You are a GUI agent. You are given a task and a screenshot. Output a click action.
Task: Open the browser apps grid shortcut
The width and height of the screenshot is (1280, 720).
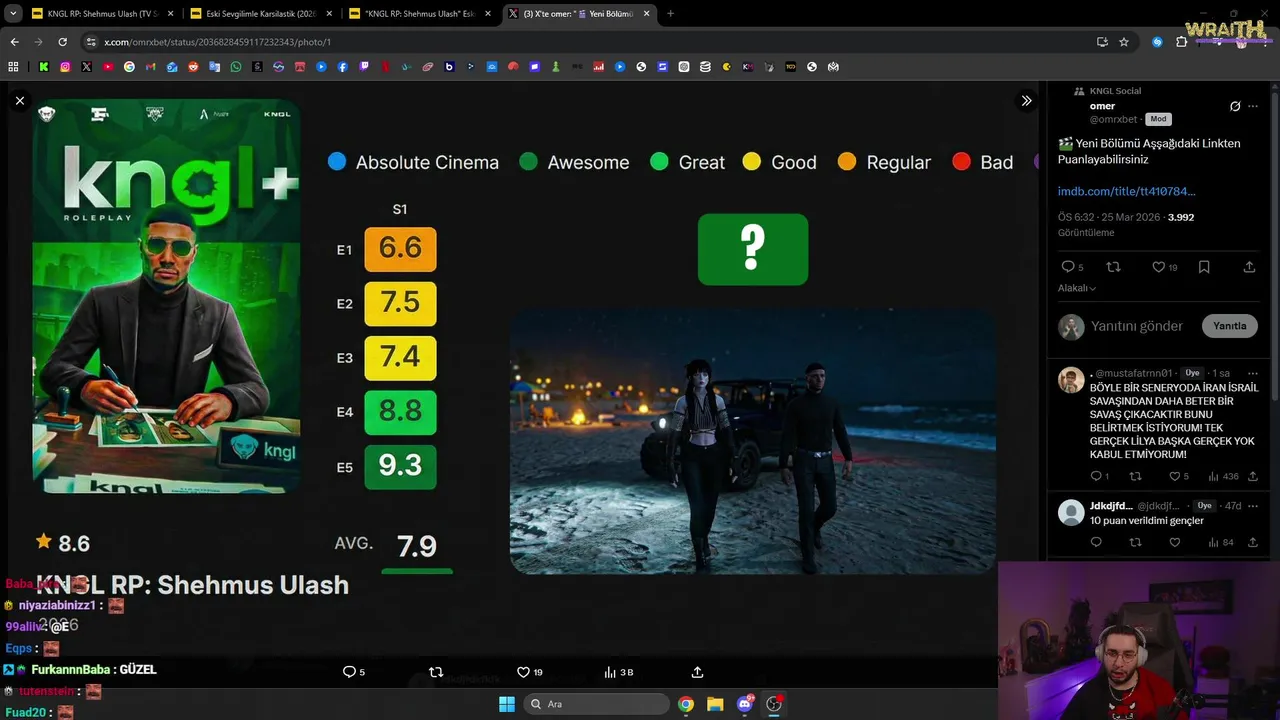(13, 67)
